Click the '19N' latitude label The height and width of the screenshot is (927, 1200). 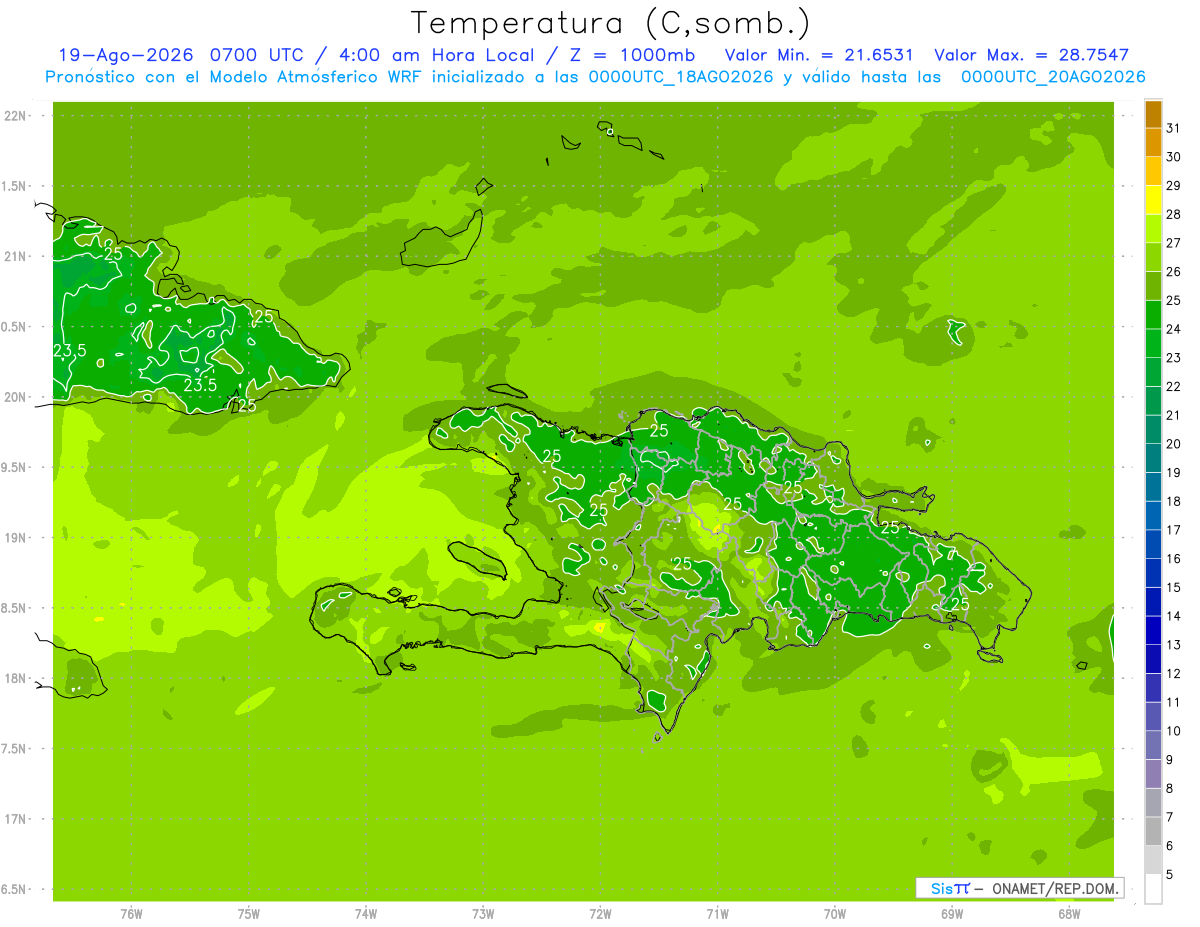click(x=15, y=538)
